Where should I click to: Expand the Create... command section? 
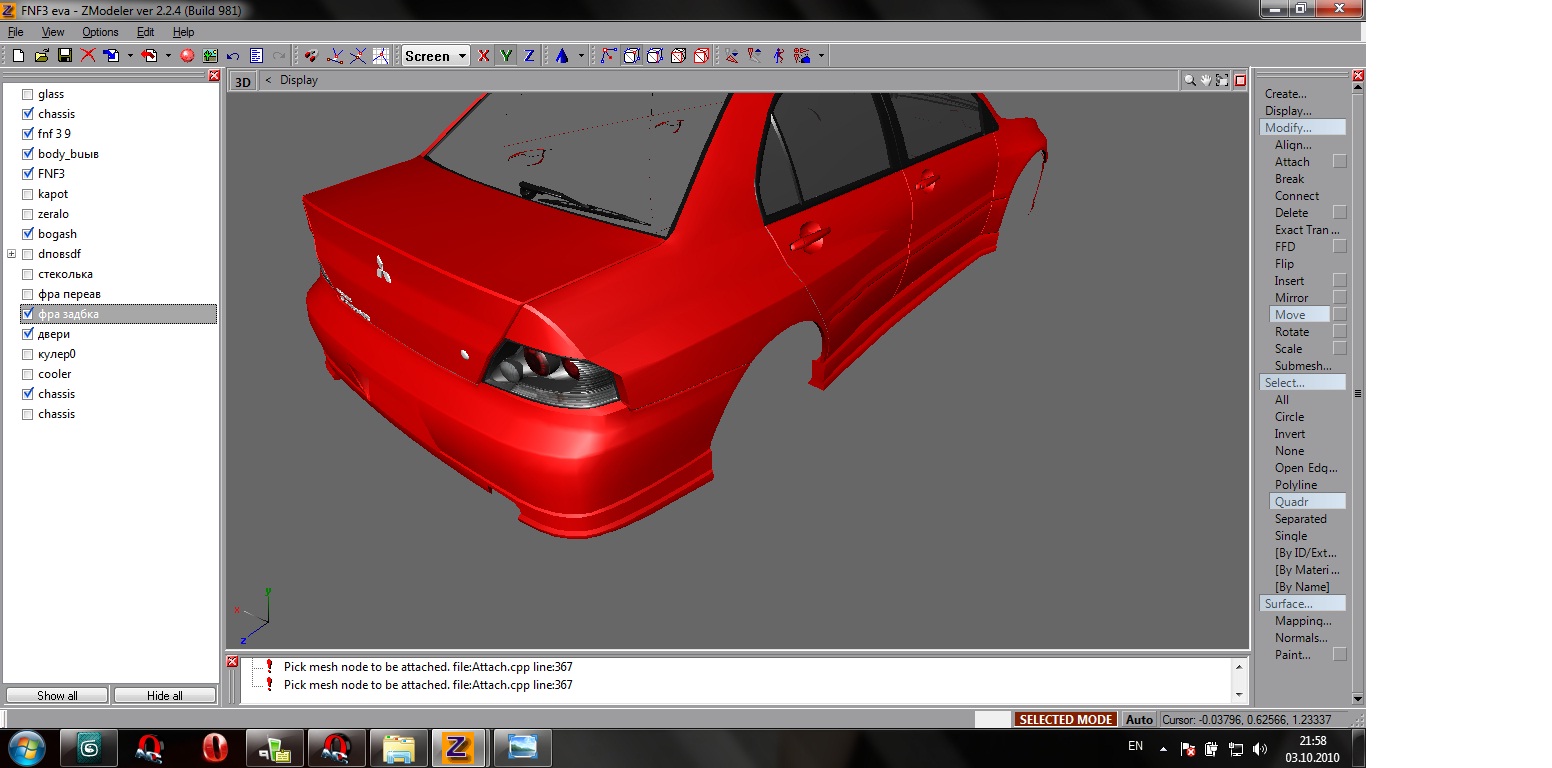(1285, 94)
